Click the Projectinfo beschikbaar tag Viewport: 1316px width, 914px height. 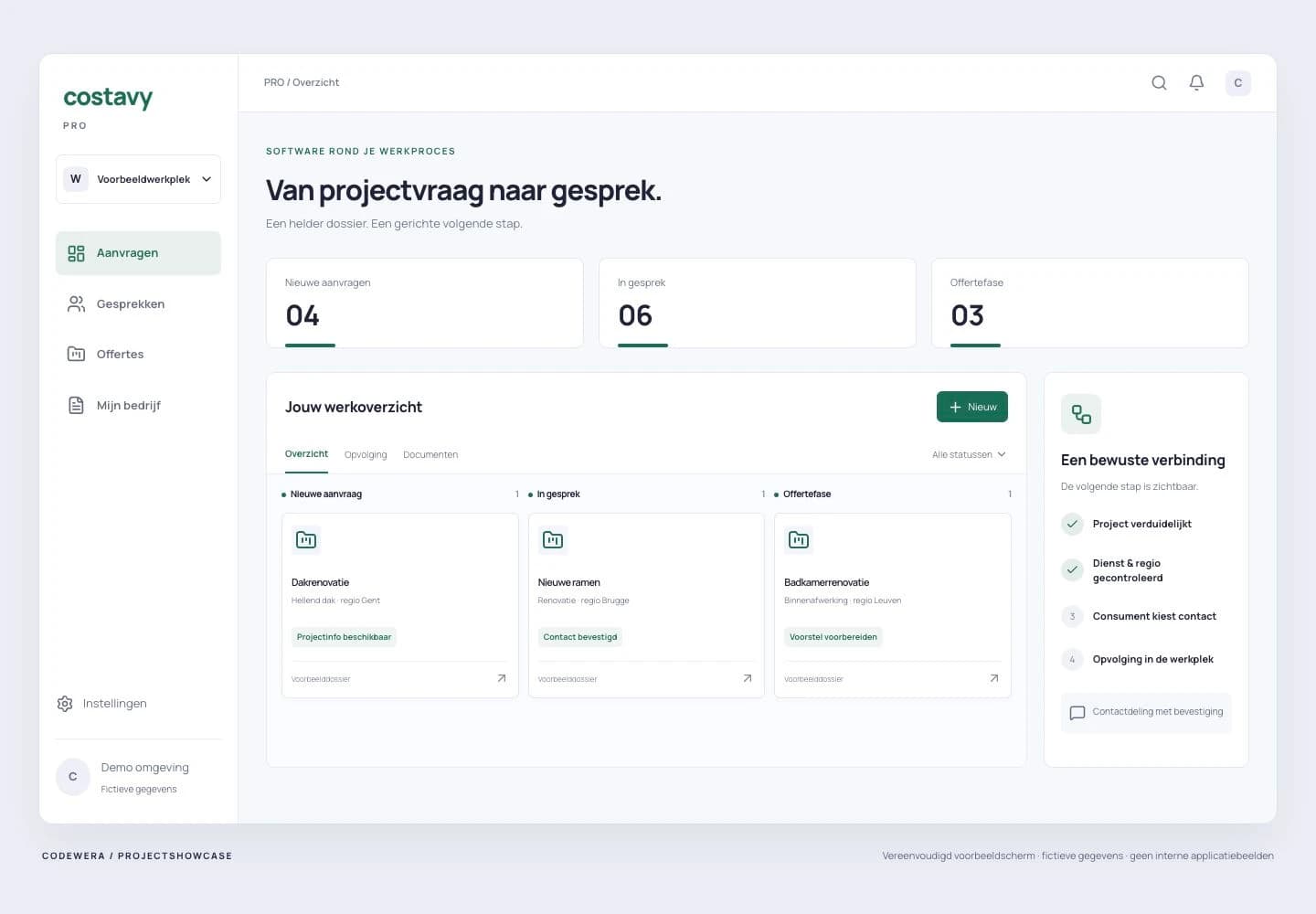(344, 637)
